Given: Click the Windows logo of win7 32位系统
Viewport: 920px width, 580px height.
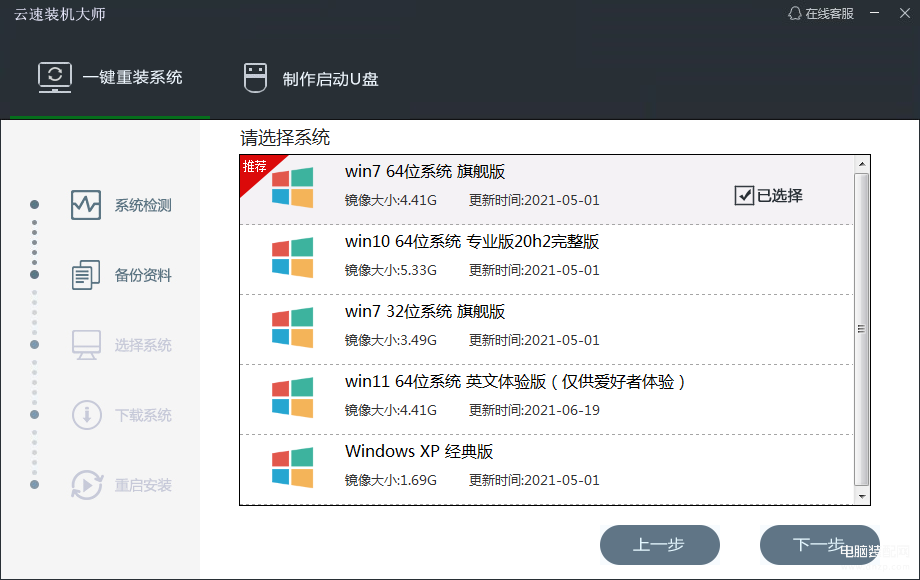Looking at the screenshot, I should click(292, 327).
